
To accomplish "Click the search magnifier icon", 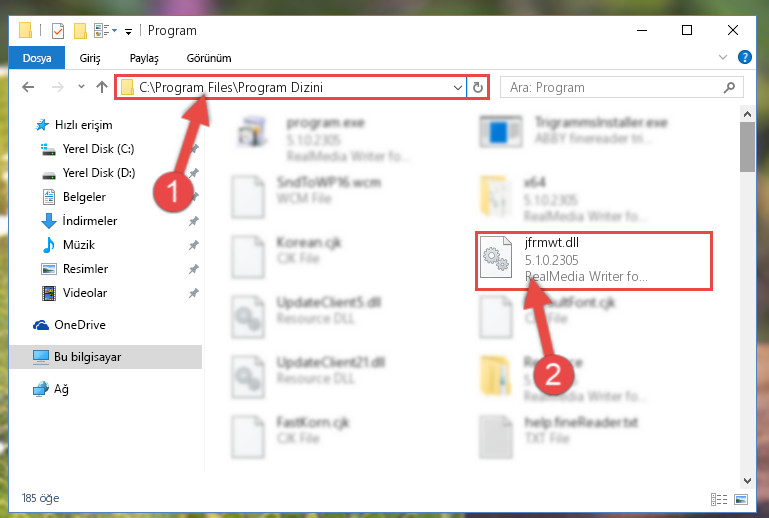I will 729,87.
